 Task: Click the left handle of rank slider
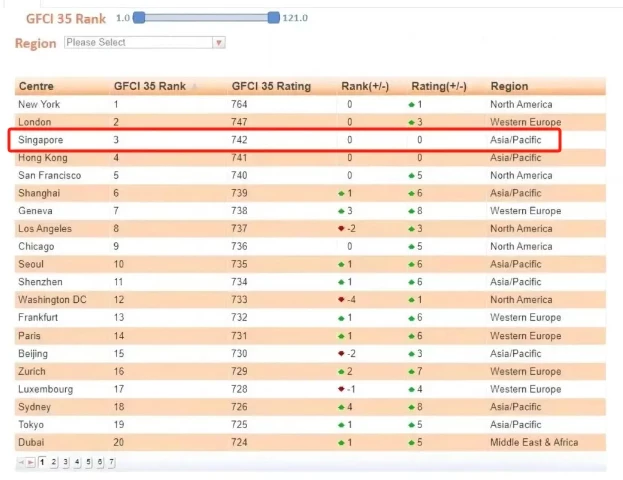(139, 18)
